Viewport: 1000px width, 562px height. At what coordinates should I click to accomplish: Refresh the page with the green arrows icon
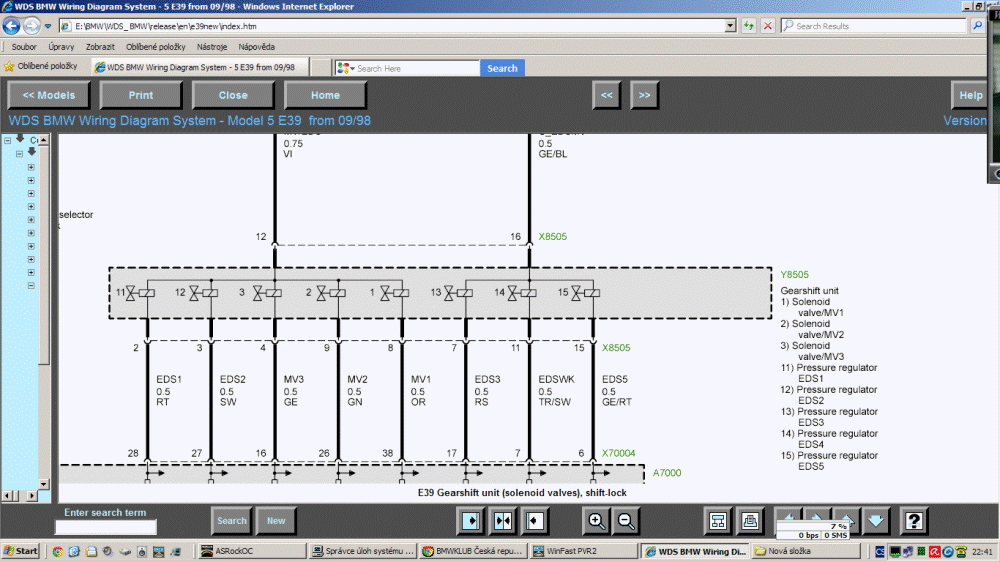click(x=749, y=26)
